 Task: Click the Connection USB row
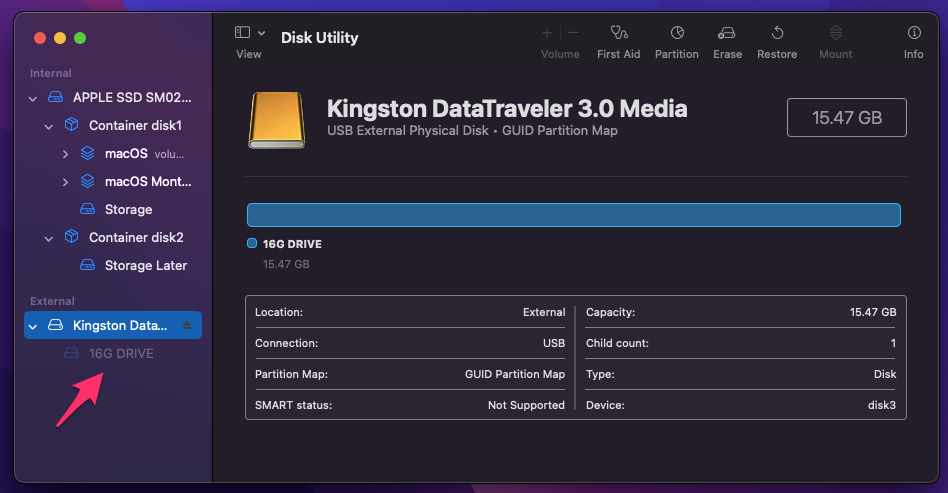click(410, 343)
